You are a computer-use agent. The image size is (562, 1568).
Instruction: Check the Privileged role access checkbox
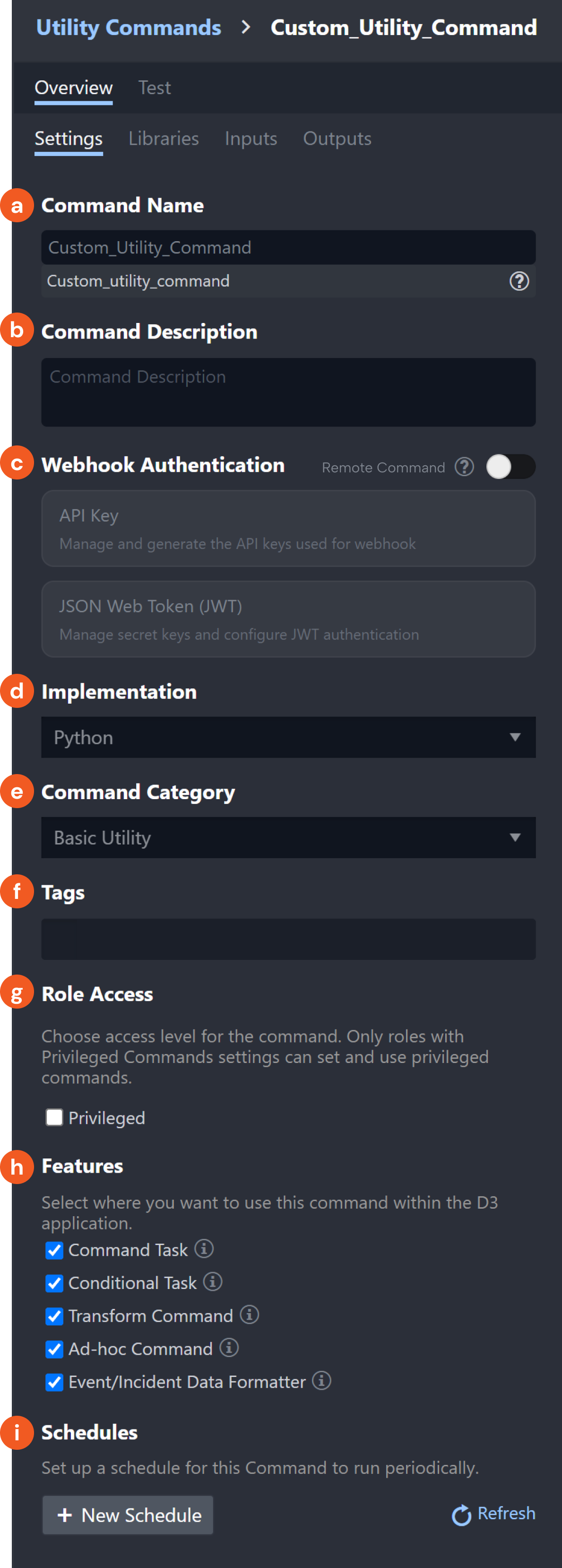click(55, 1117)
